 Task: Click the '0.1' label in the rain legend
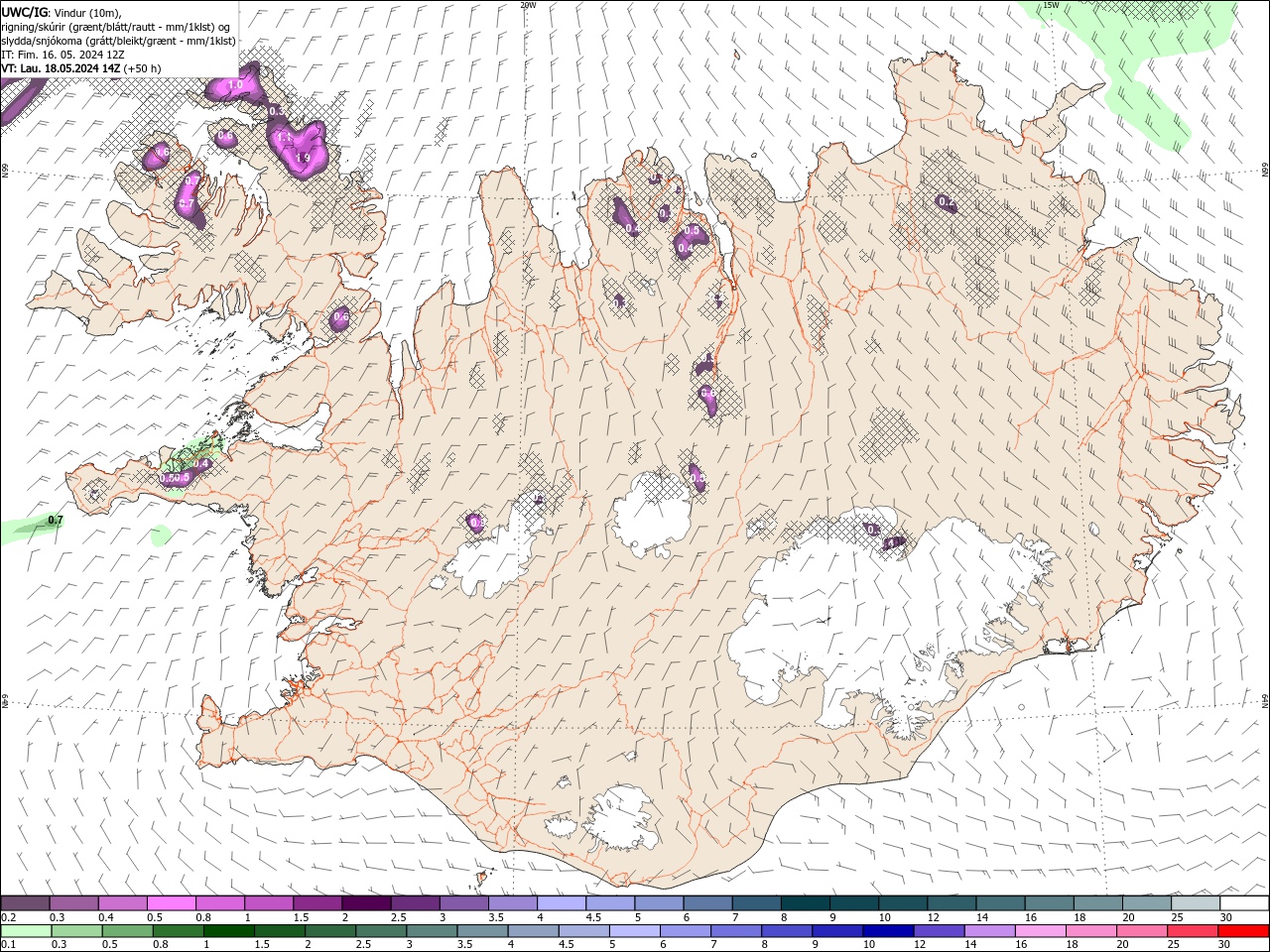9,945
